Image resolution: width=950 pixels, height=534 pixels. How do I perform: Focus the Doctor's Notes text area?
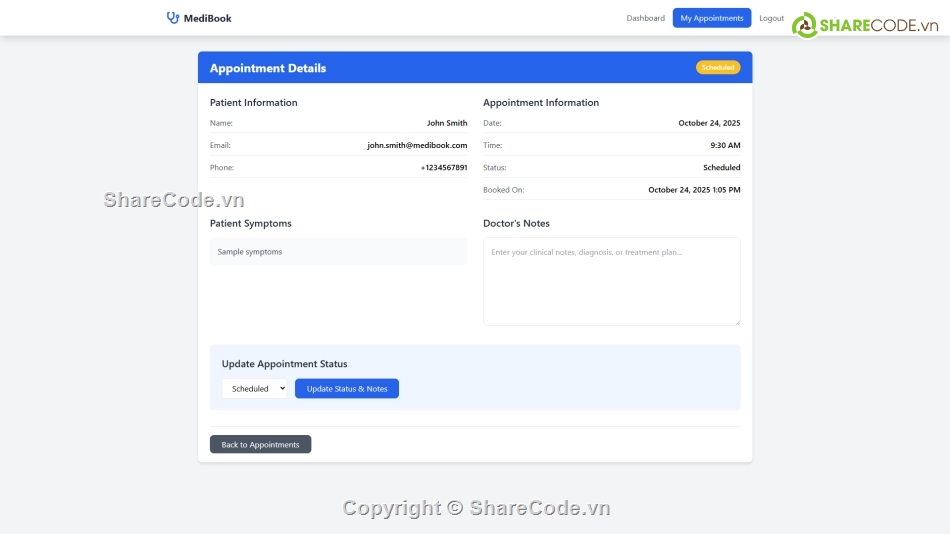click(x=611, y=281)
